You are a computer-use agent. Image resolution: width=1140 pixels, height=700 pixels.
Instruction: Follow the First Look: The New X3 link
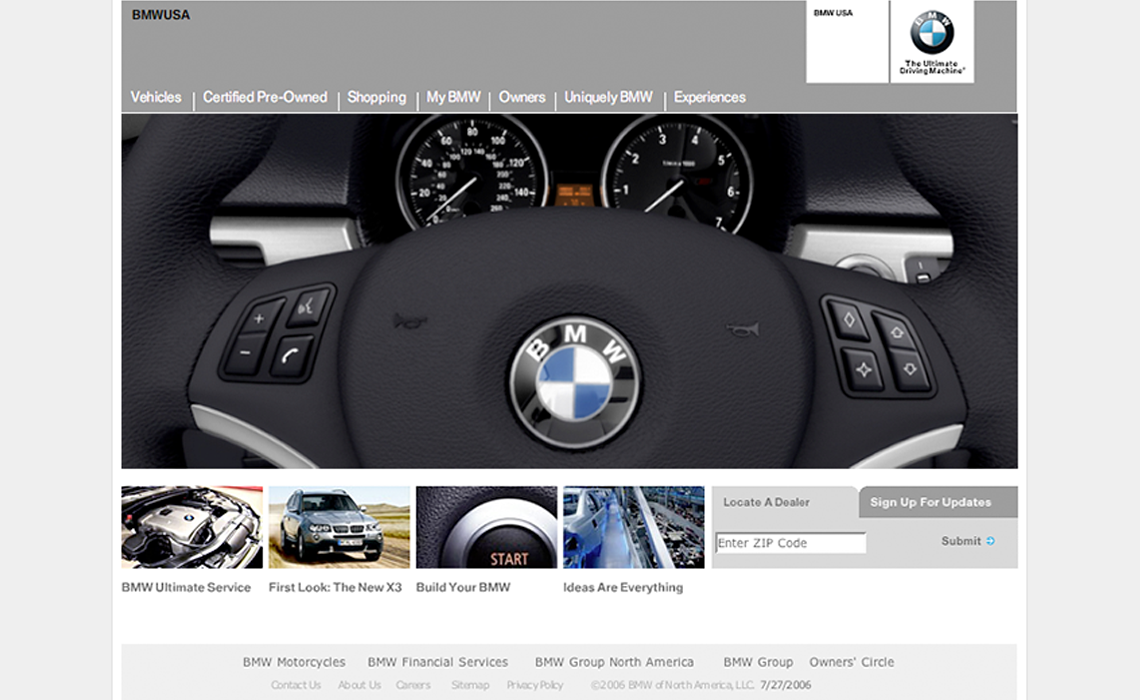tap(335, 587)
